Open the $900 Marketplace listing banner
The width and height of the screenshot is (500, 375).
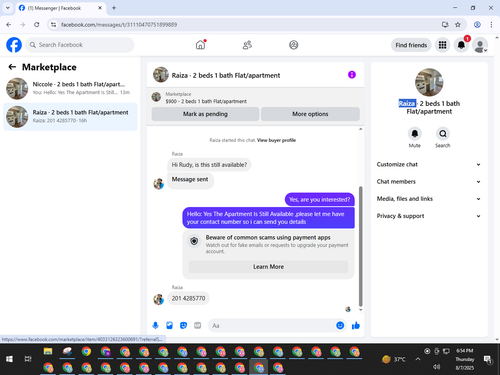pos(255,98)
